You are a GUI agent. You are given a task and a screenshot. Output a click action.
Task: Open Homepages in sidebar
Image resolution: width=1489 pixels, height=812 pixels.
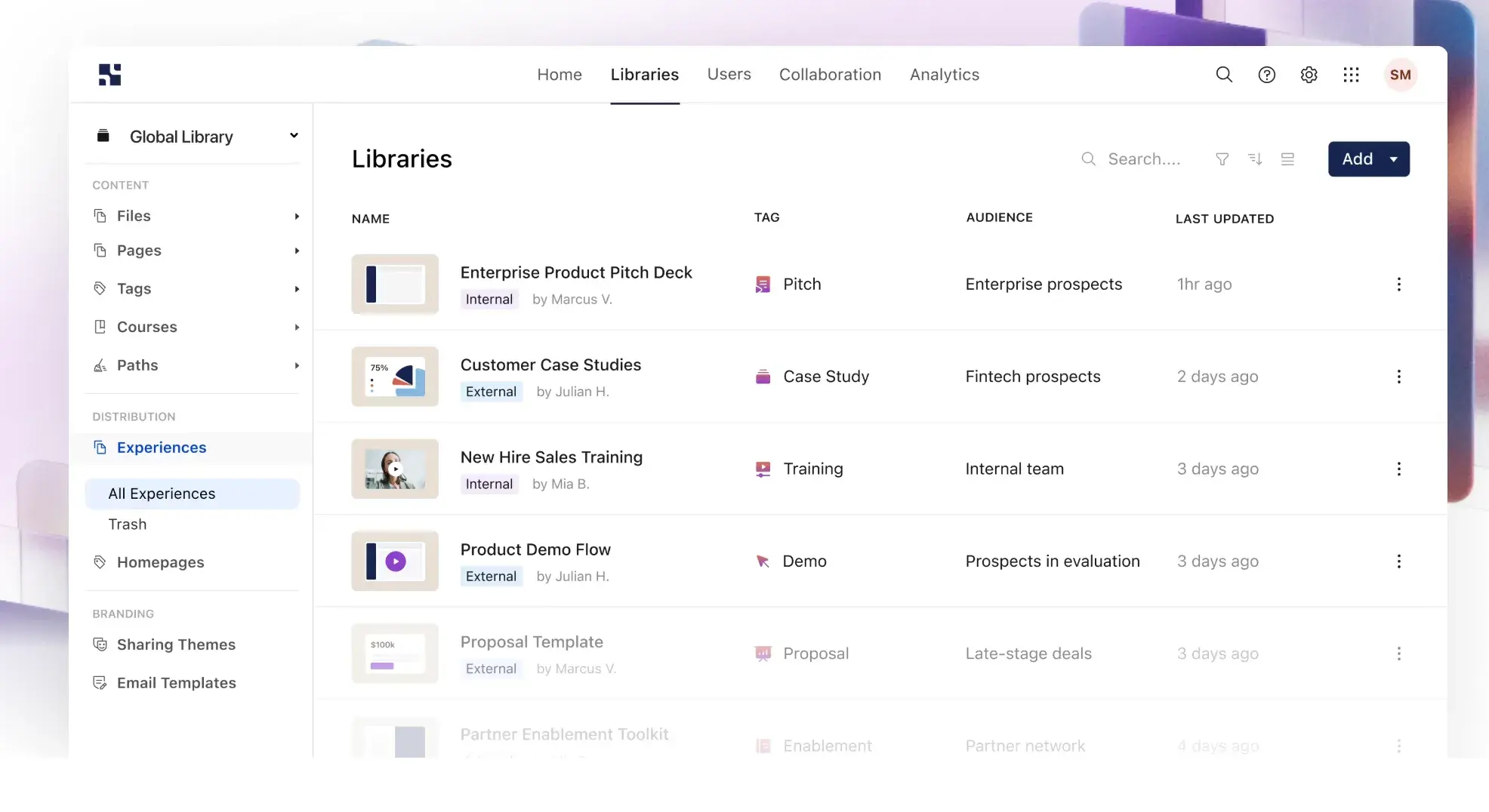point(160,562)
